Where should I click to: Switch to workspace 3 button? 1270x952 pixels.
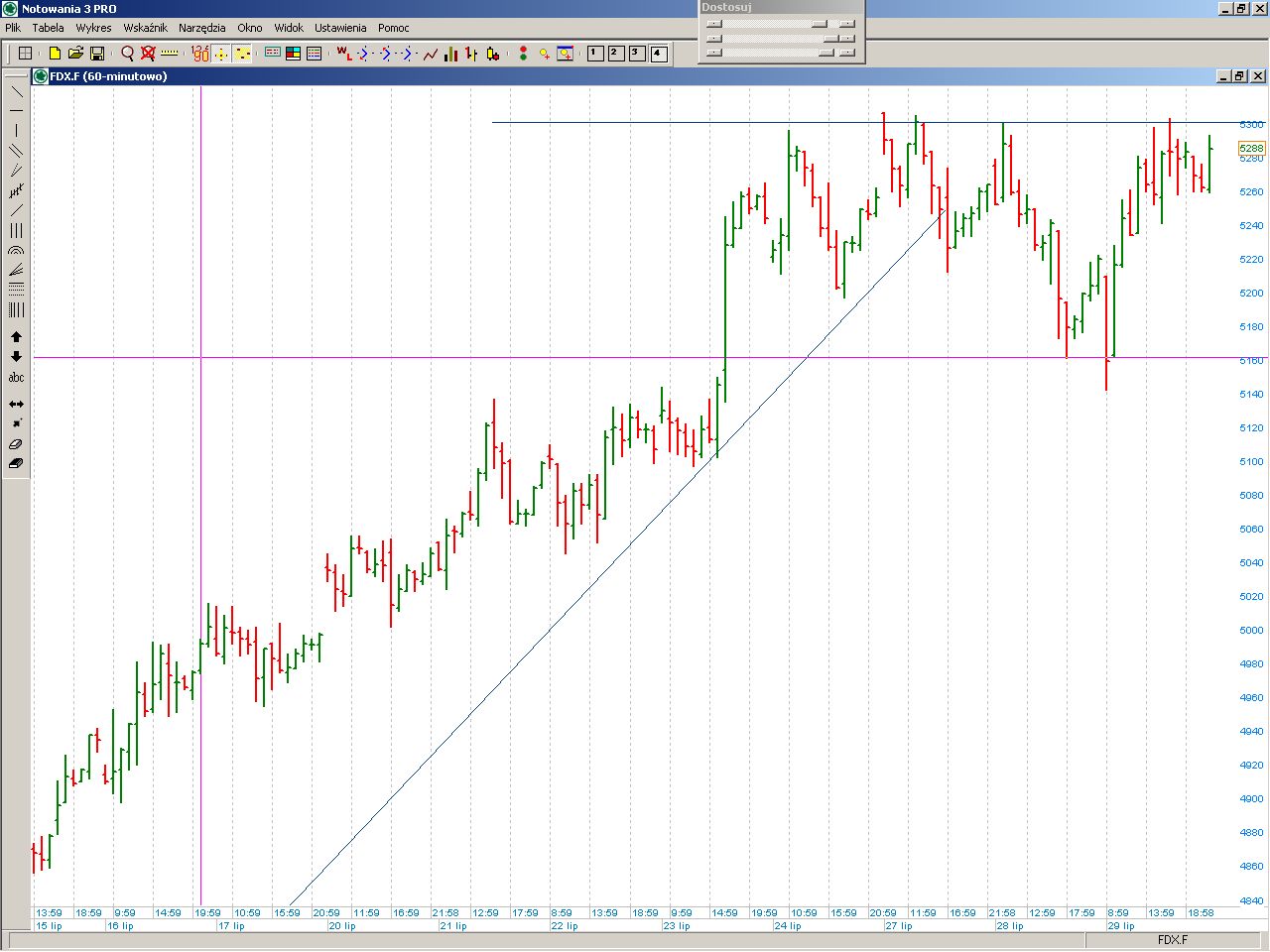[x=637, y=54]
